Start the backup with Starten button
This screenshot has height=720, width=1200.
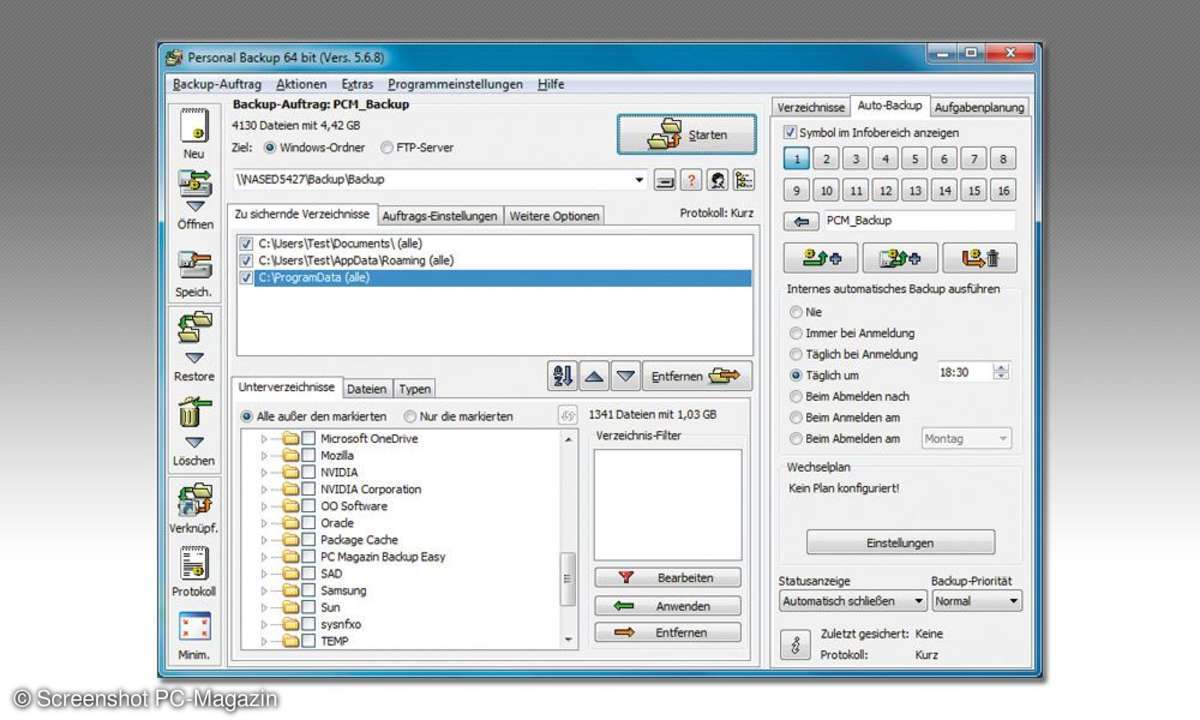[x=686, y=135]
